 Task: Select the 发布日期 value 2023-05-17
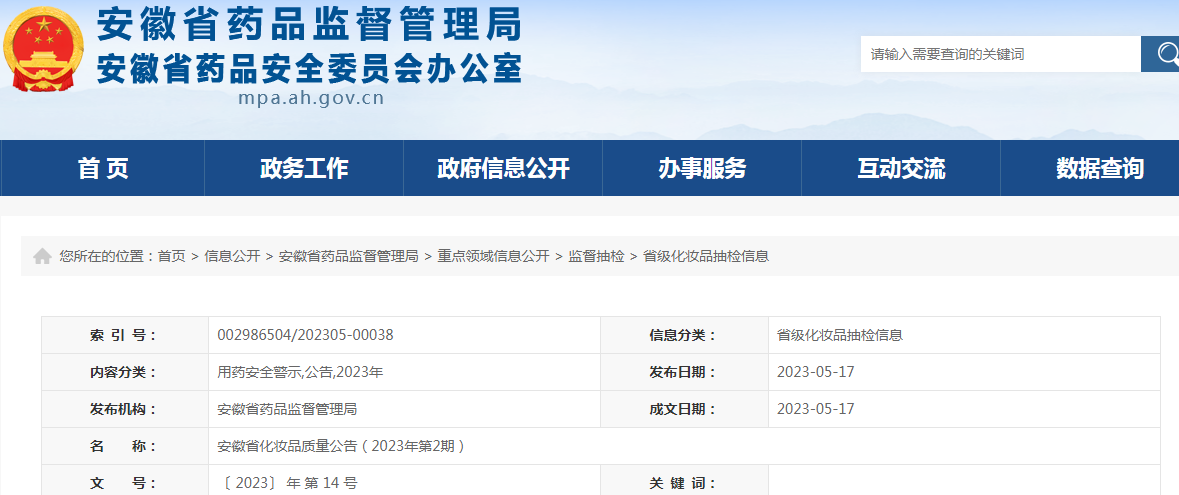816,372
